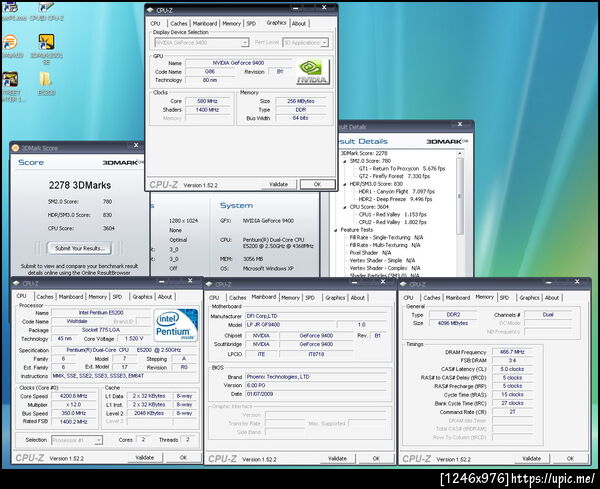Click Validate in the bottom-left CPU window
Screen dimensions: 600x489
pos(145,458)
